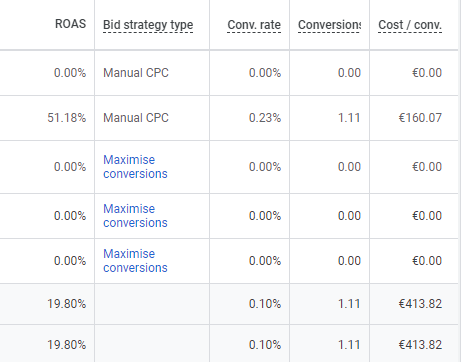Image resolution: width=461 pixels, height=362 pixels.
Task: Sort by the Cost / conv. header
Action: coord(410,25)
